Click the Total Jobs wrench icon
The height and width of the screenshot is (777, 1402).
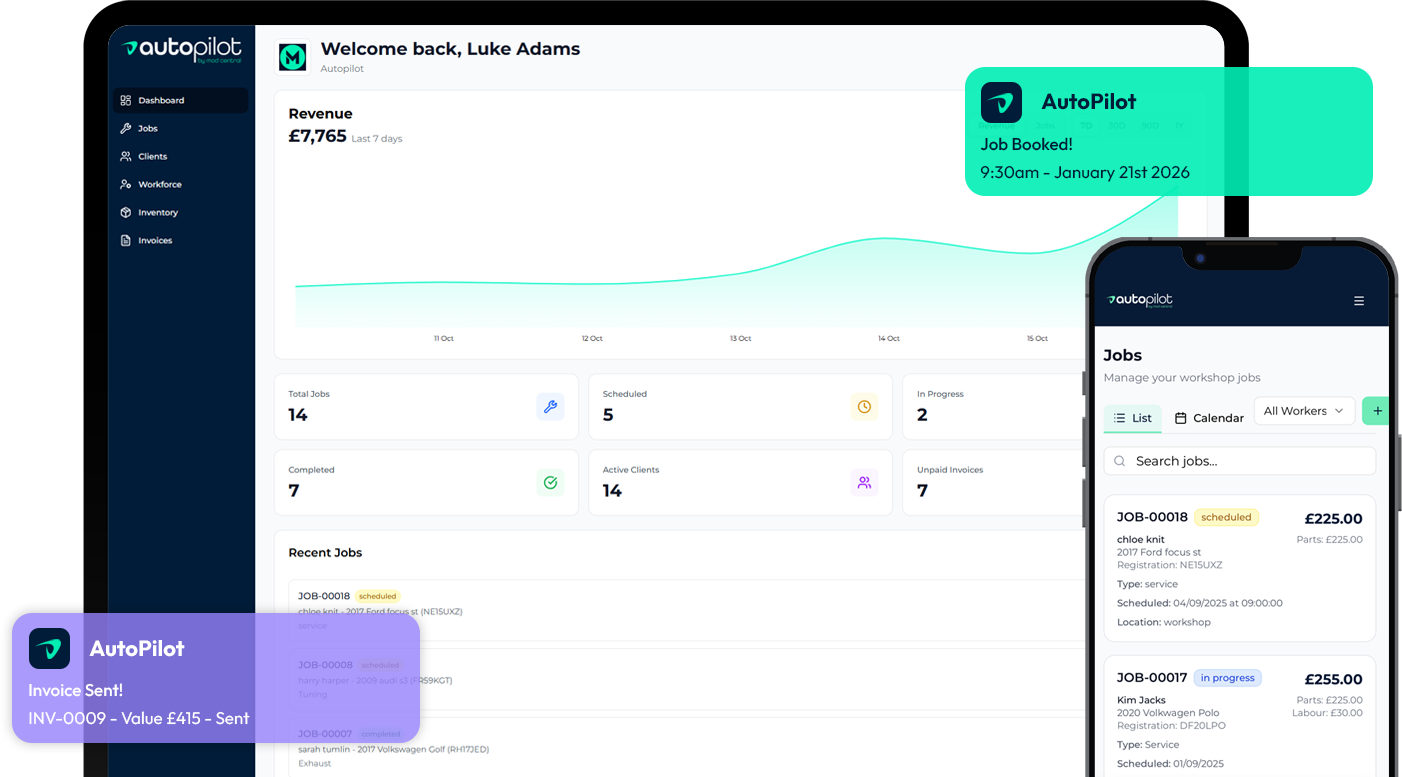pyautogui.click(x=550, y=407)
